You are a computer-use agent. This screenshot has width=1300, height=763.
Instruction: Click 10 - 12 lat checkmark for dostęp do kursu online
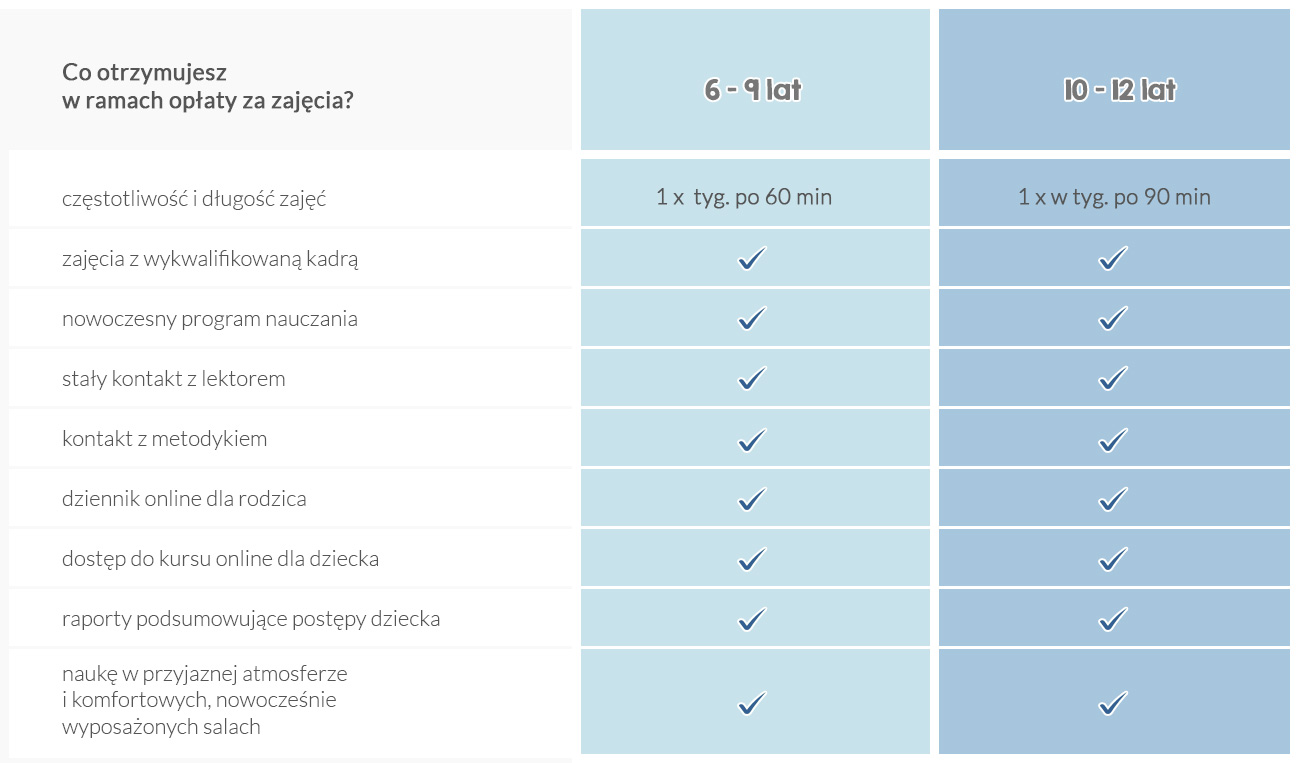[x=1113, y=558]
